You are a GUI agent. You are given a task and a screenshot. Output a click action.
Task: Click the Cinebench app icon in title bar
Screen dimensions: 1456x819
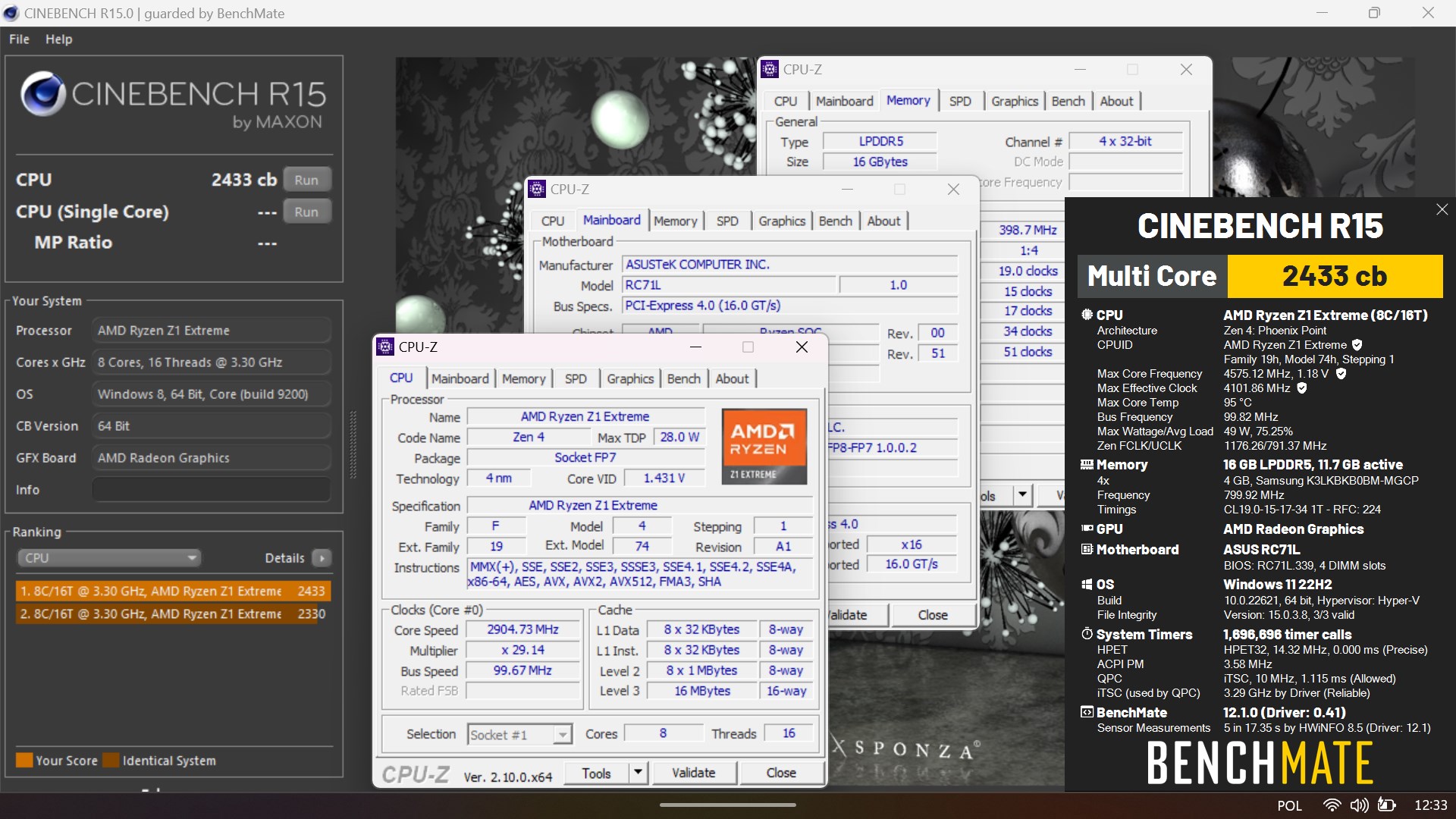[11, 13]
